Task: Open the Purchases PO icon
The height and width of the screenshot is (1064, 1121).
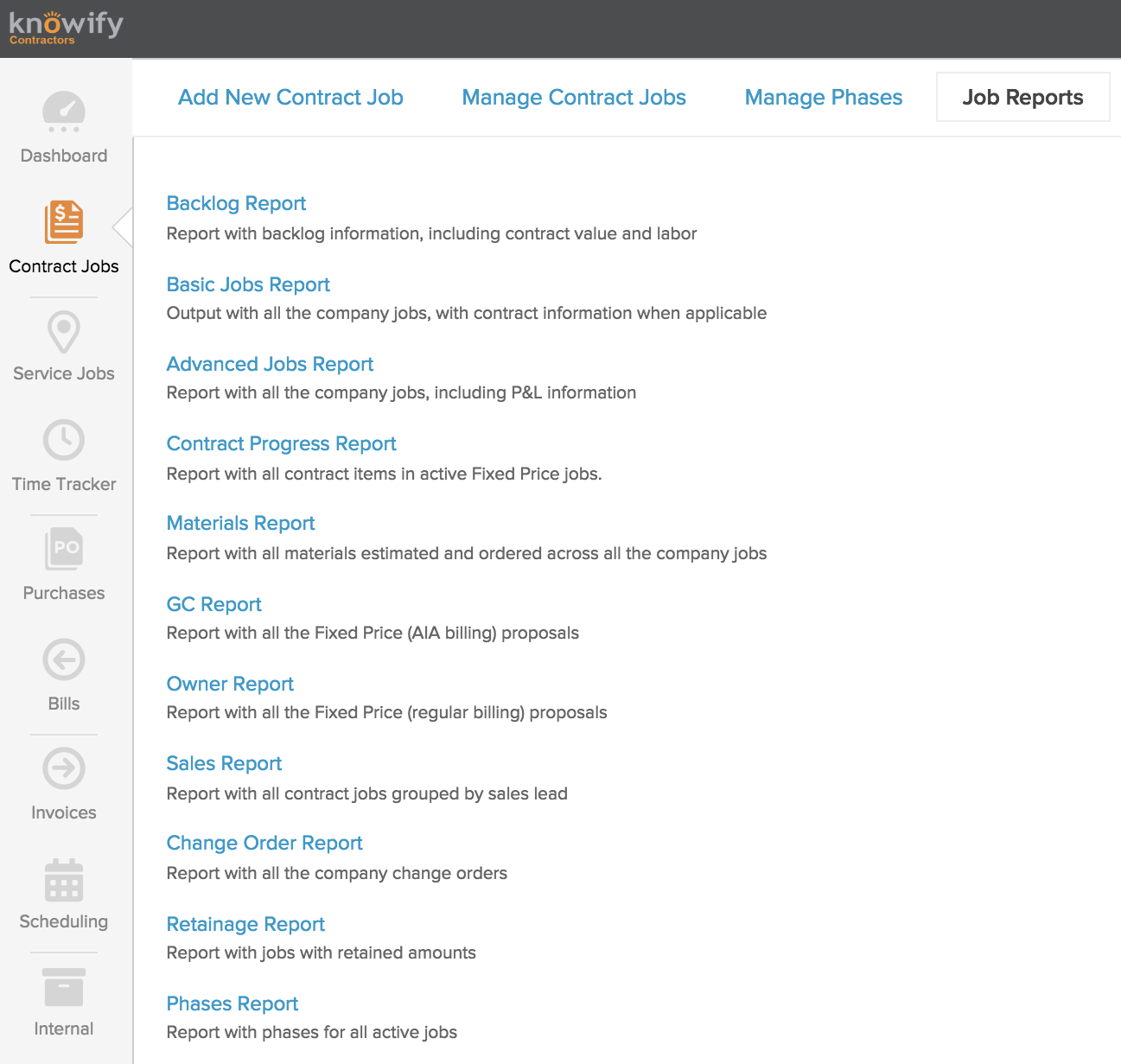Action: [64, 549]
